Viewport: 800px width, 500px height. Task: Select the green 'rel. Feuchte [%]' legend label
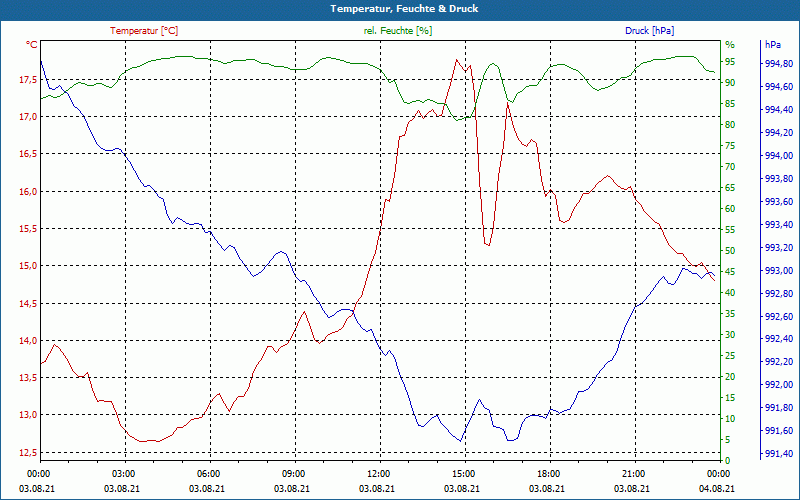click(x=398, y=31)
